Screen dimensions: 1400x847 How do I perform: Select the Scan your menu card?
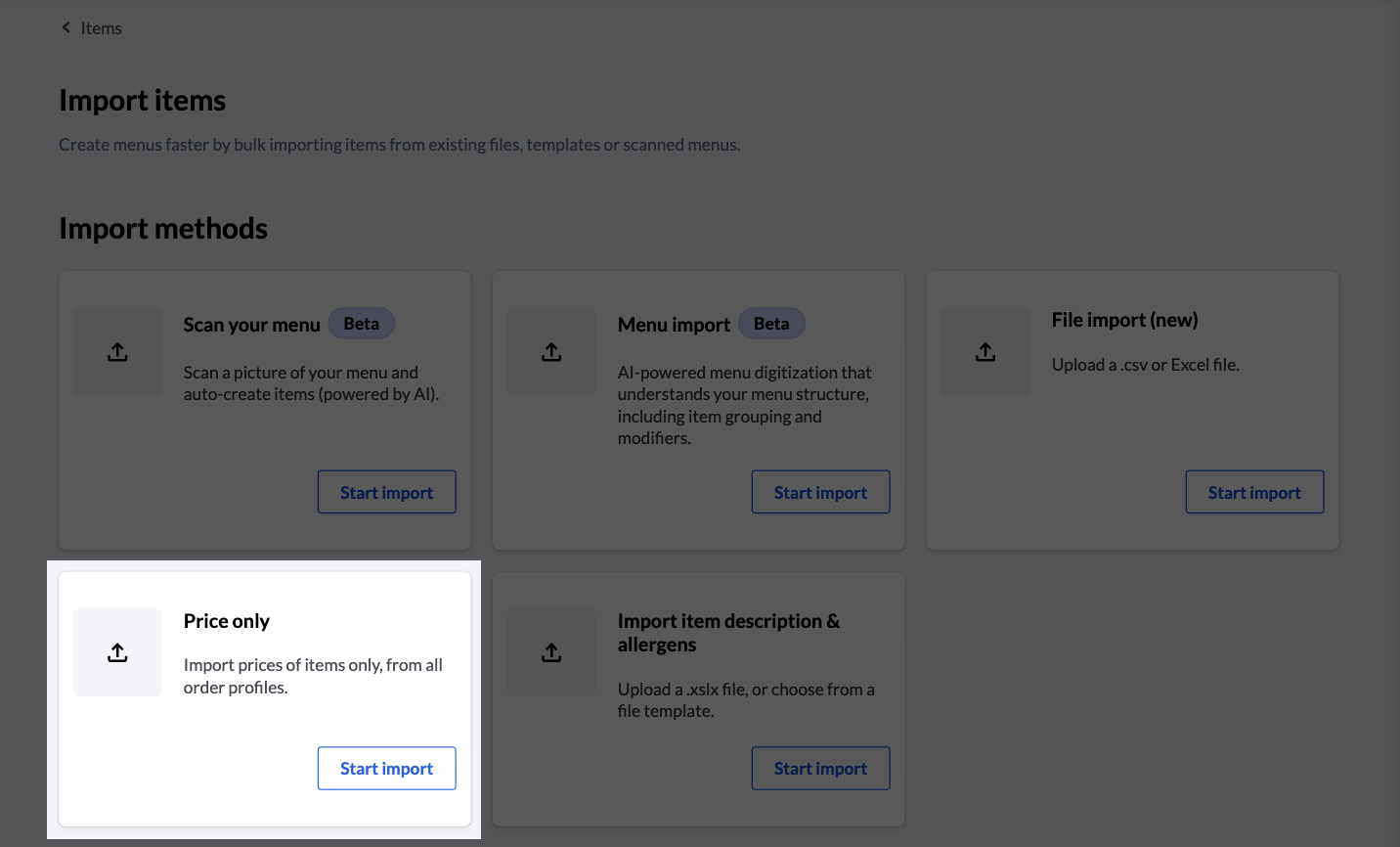point(265,410)
